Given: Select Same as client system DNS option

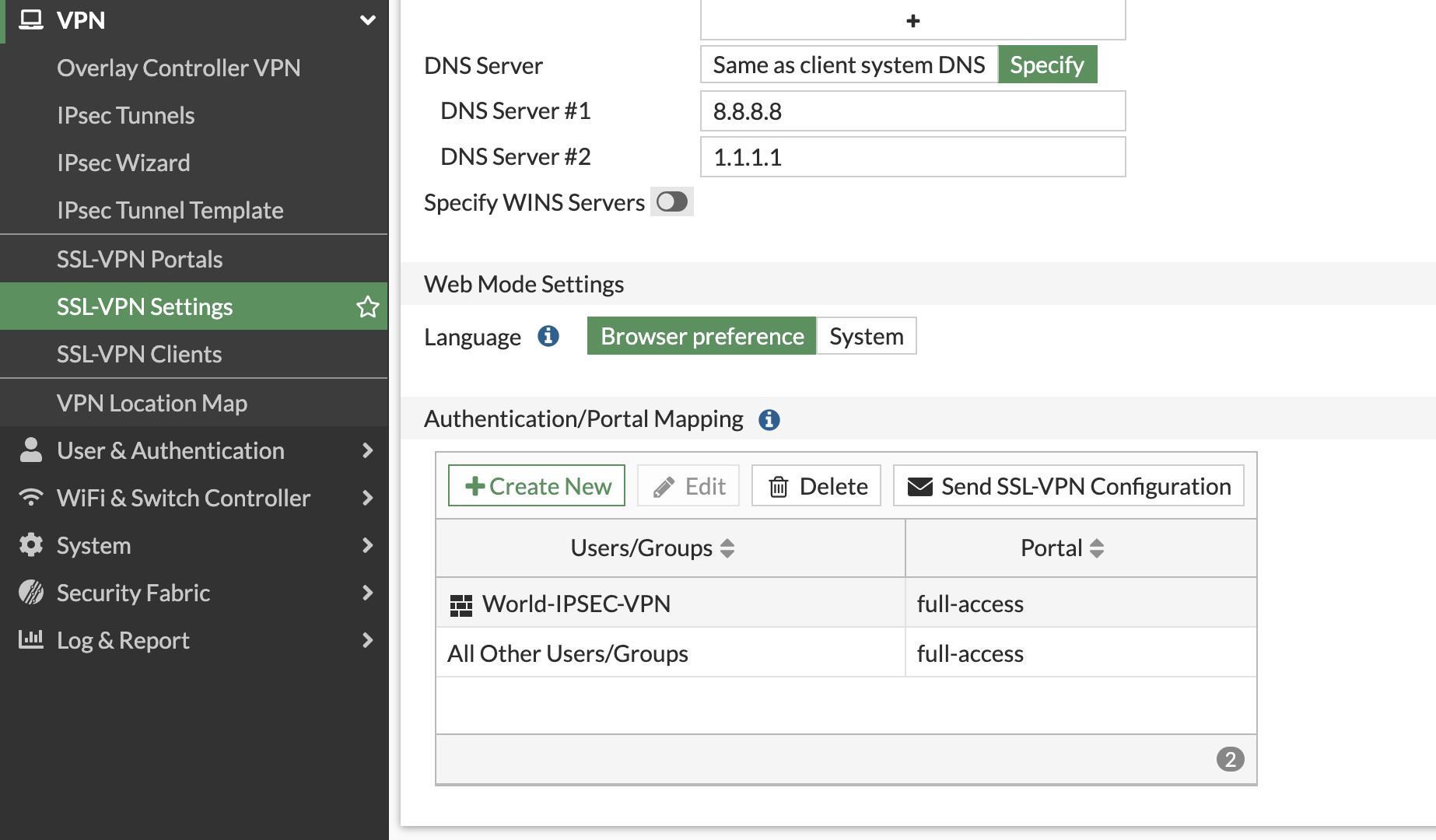Looking at the screenshot, I should coord(849,65).
